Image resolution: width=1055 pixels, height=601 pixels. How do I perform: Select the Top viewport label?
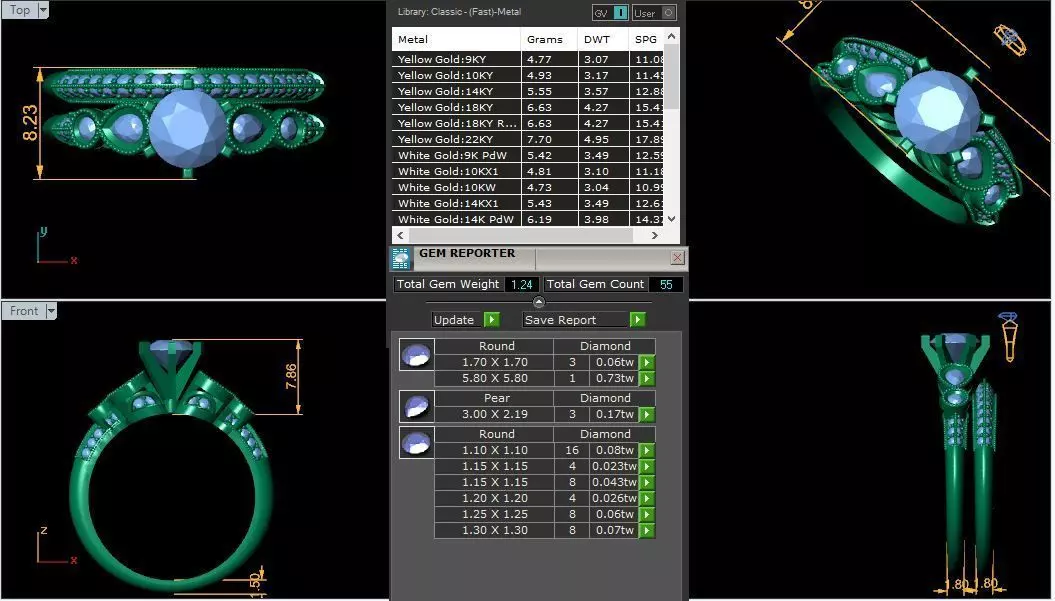coord(20,10)
